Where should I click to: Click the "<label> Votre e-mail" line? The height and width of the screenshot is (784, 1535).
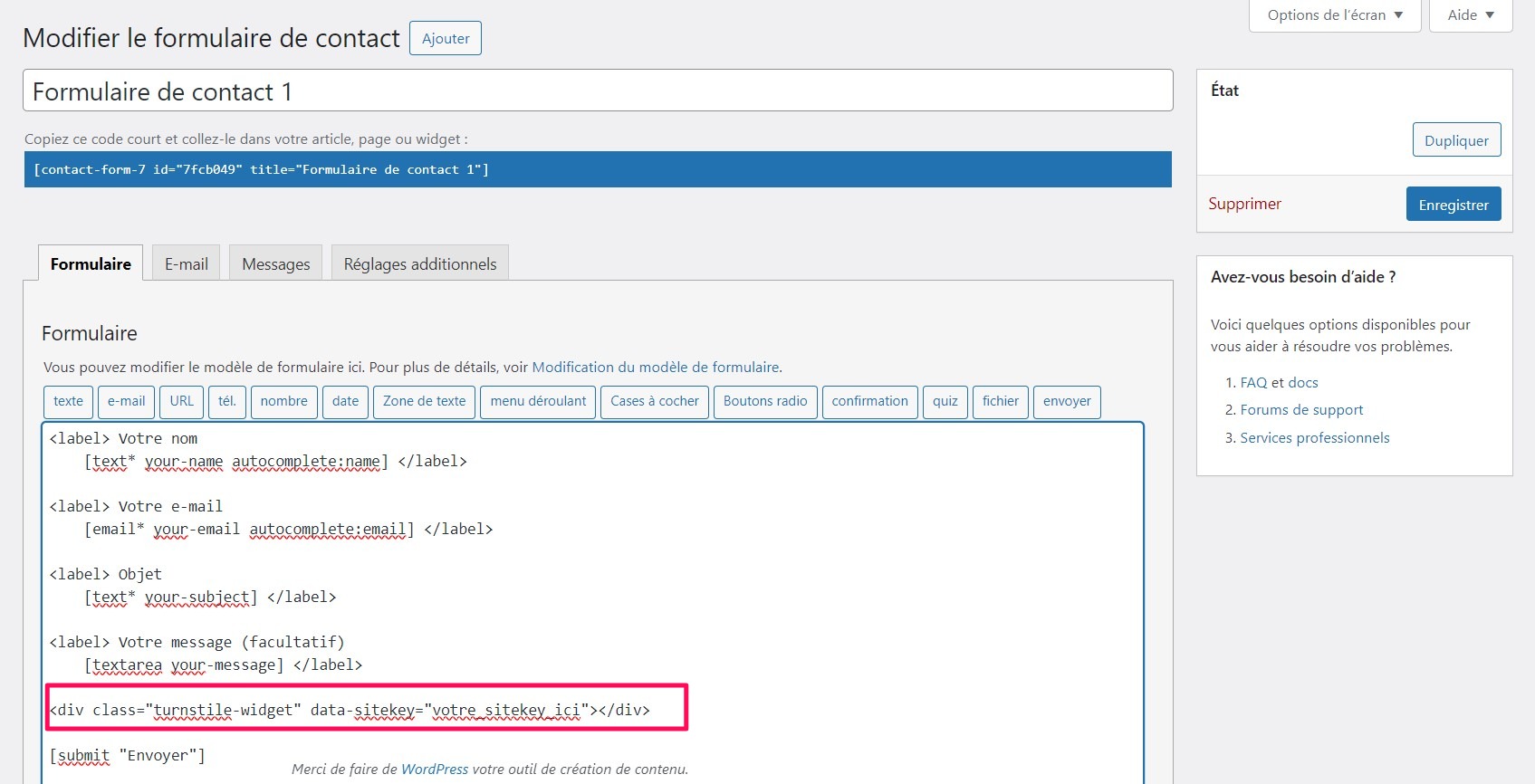136,506
